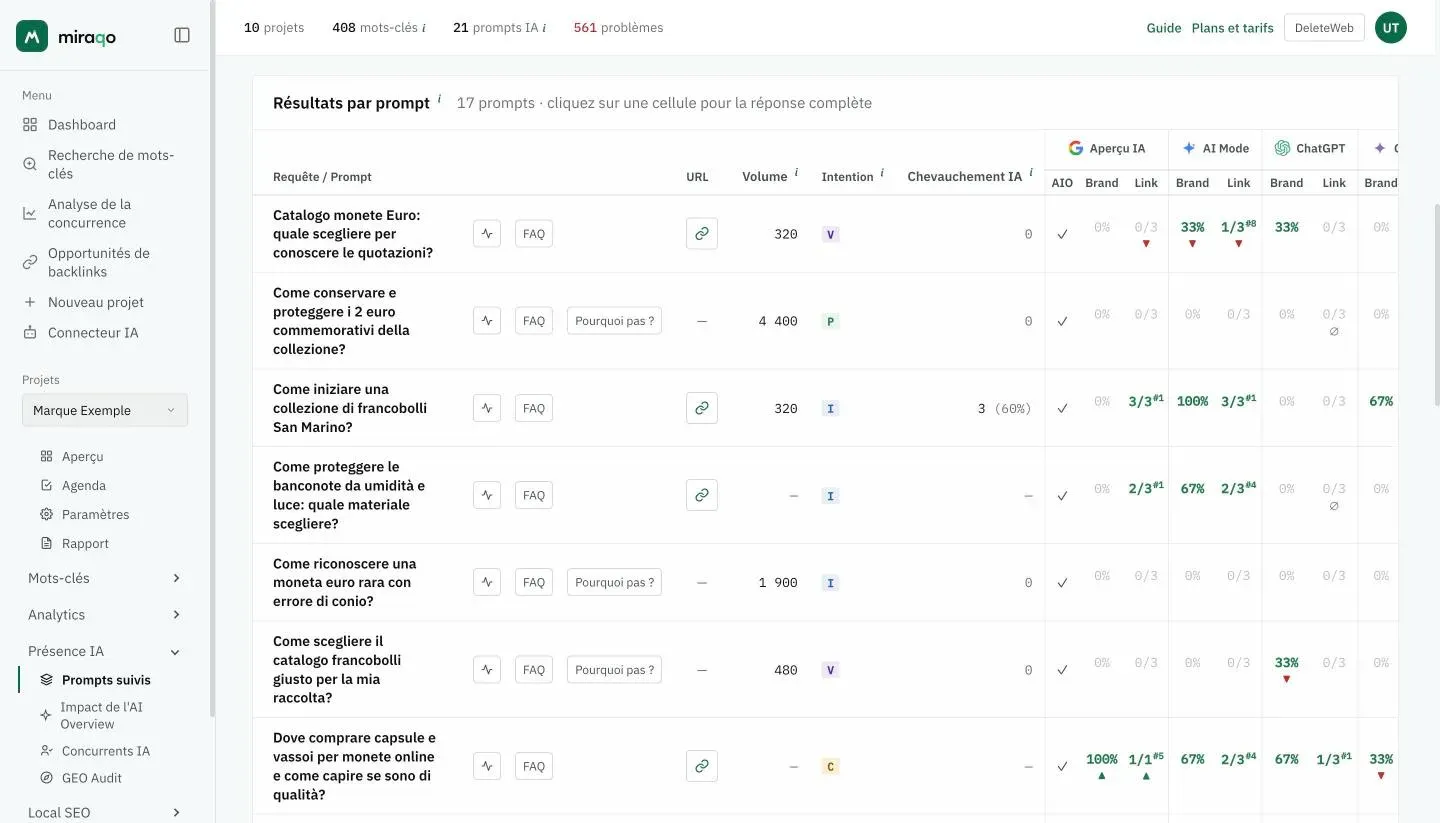Click the DeleteWeb button
This screenshot has width=1440, height=823.
coord(1324,28)
